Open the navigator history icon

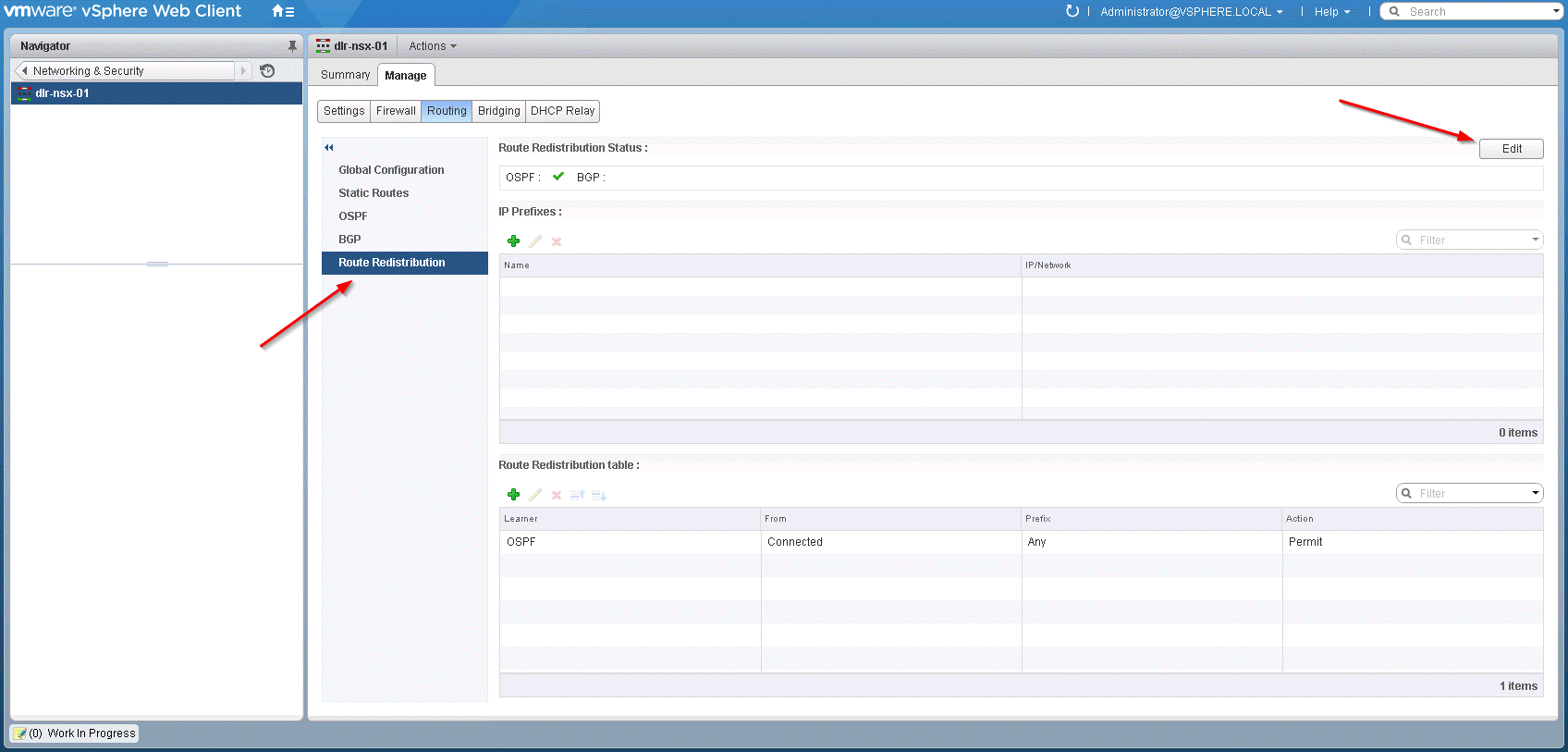267,71
